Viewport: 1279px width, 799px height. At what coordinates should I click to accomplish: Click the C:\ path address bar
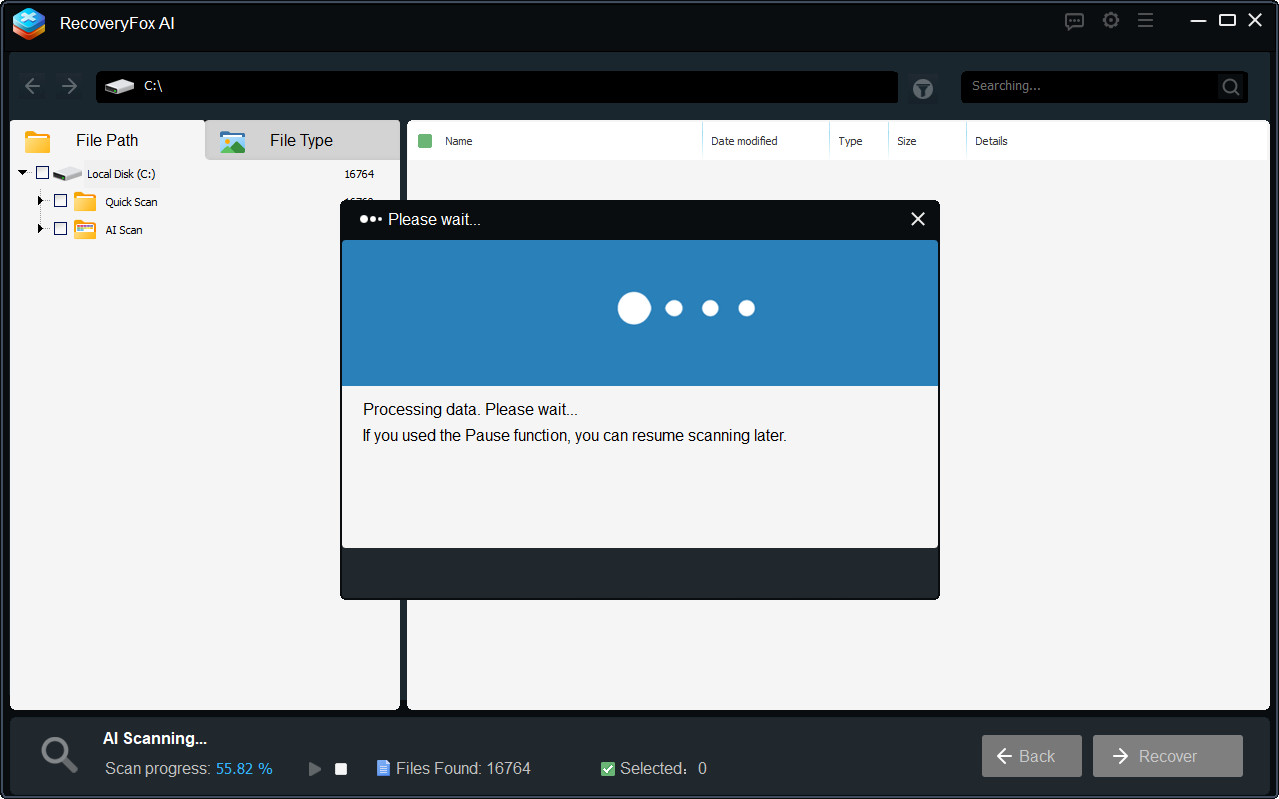click(x=497, y=87)
